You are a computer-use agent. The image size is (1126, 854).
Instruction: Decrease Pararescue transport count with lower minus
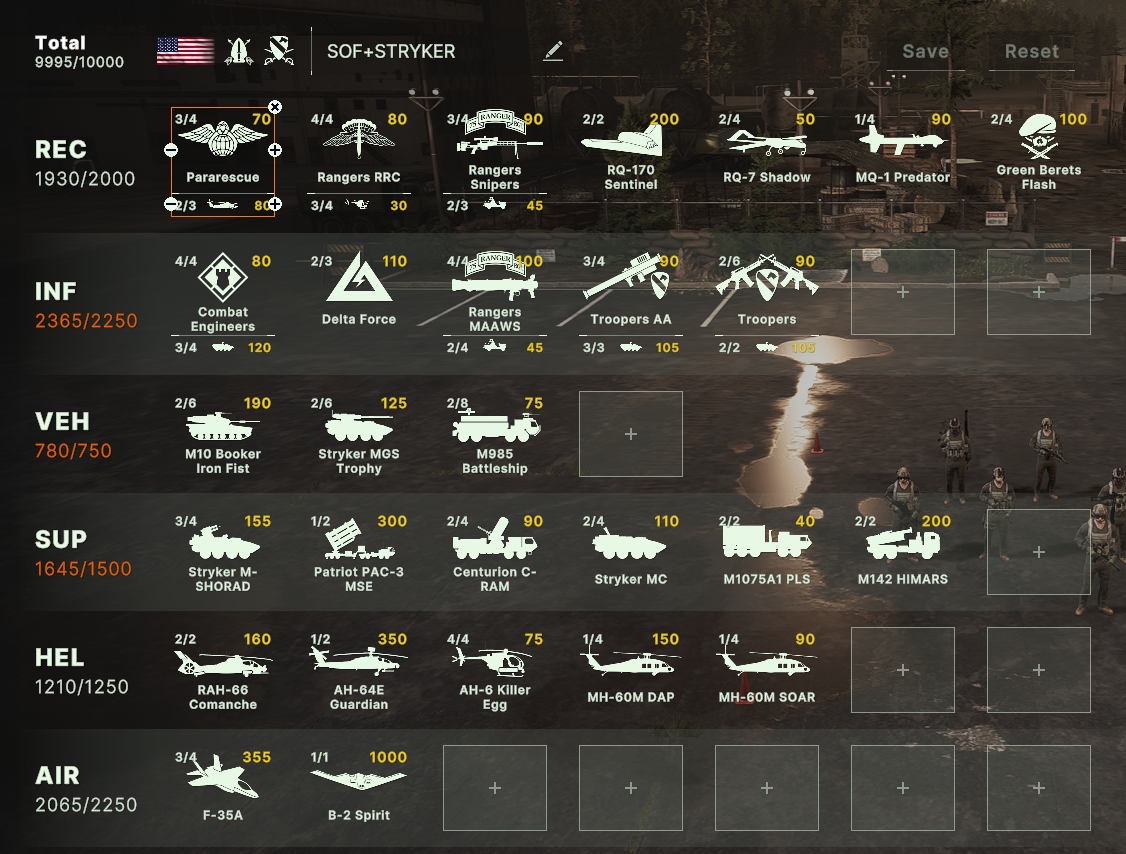click(171, 204)
